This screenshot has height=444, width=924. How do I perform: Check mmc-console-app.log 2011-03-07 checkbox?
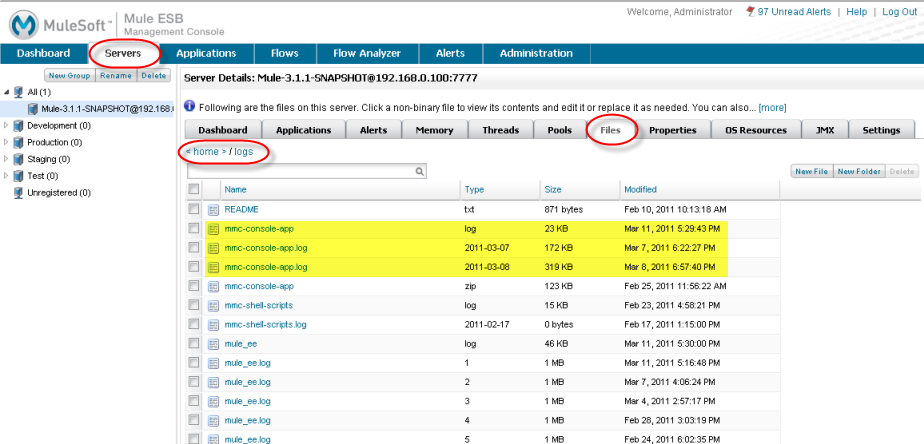193,248
